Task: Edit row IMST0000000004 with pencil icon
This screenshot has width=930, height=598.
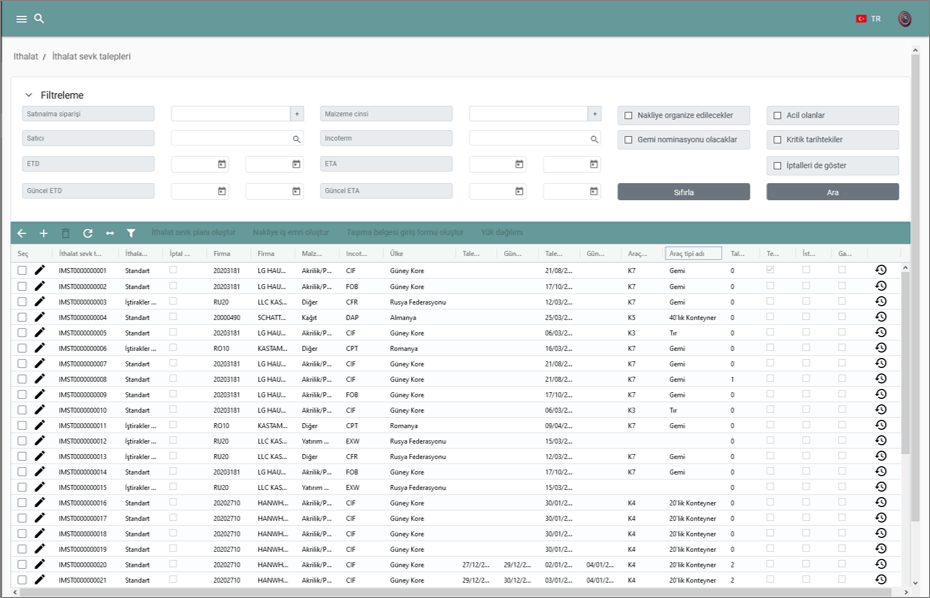Action: pyautogui.click(x=40, y=317)
